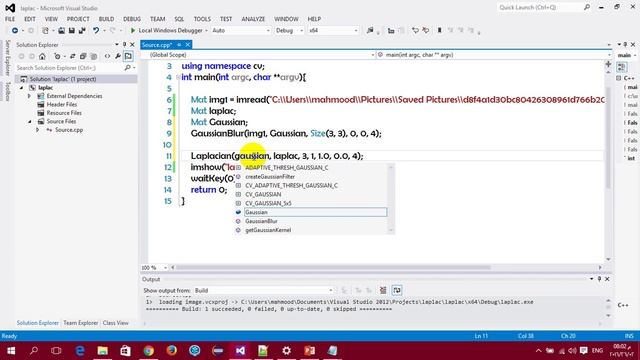Click the View Code icon in Solution Explorer
Screen dimensions: 640x360
point(107,56)
